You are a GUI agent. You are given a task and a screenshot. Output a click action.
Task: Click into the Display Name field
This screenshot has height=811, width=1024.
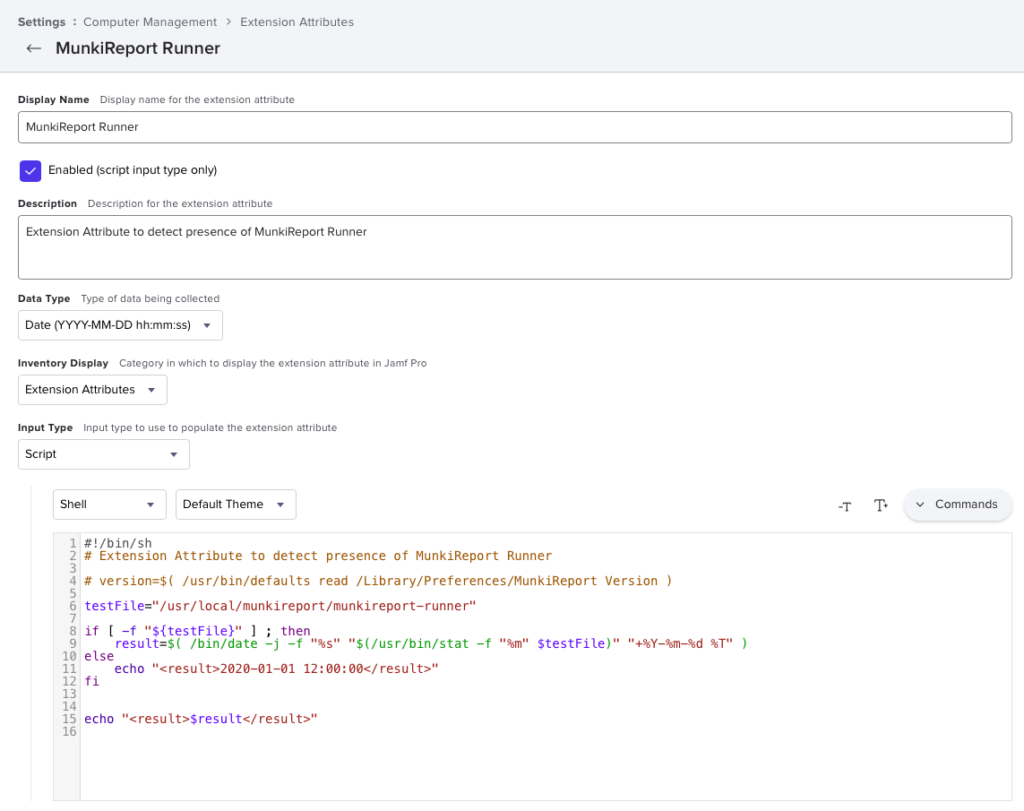click(514, 127)
